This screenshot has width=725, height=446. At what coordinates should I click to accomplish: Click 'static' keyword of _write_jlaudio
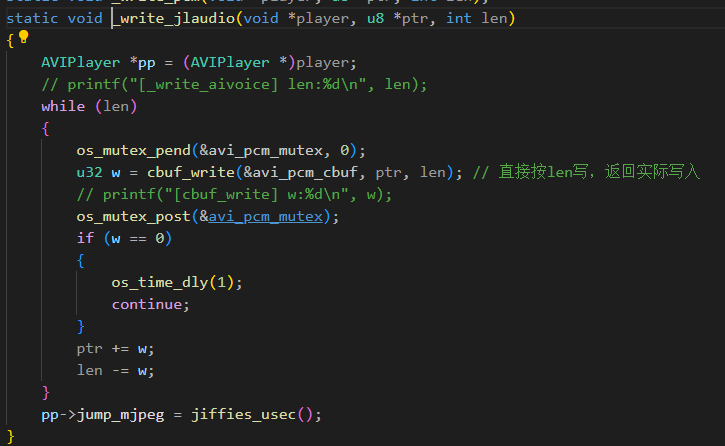(x=32, y=18)
